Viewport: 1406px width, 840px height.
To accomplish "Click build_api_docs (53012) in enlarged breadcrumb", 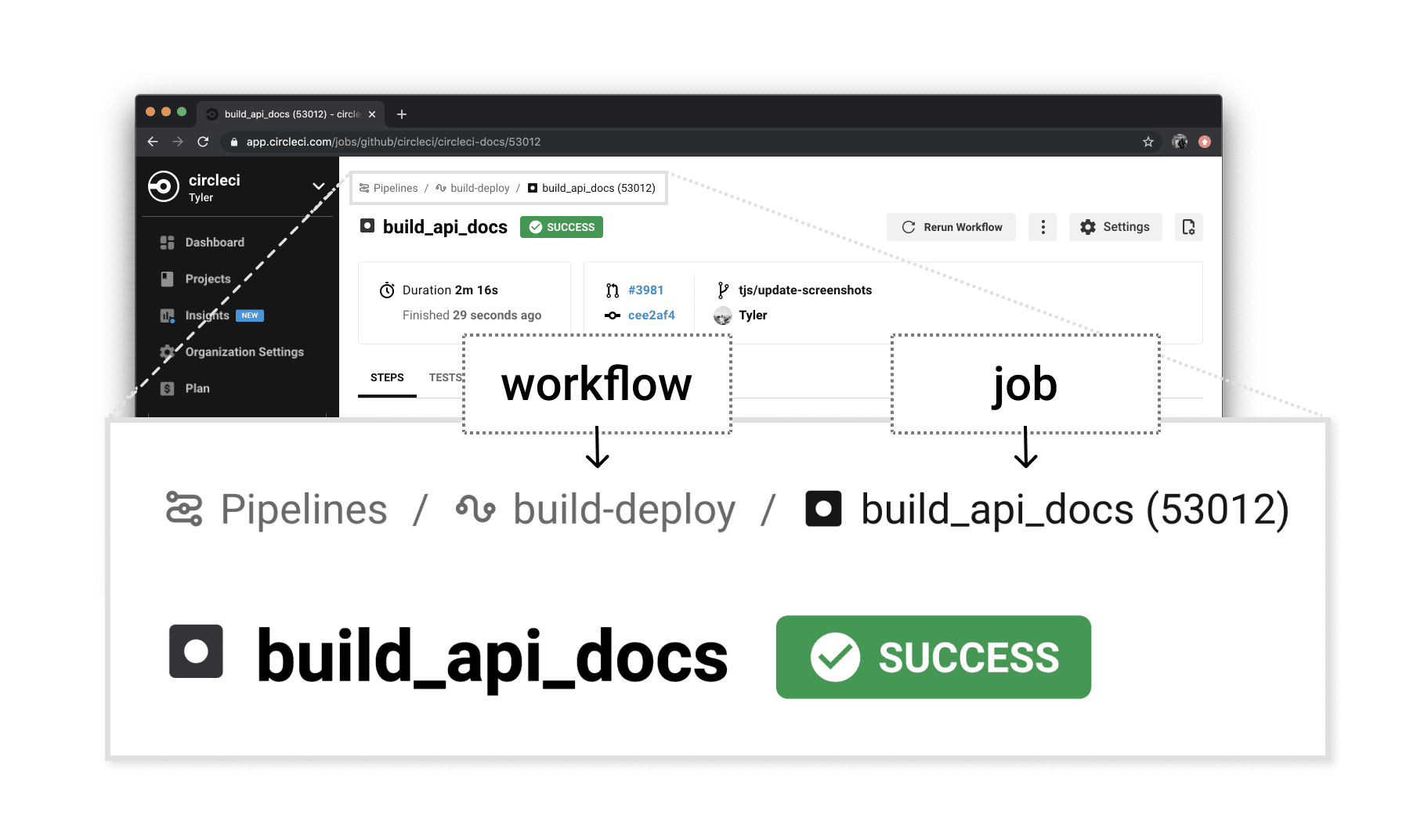I will tap(1075, 510).
